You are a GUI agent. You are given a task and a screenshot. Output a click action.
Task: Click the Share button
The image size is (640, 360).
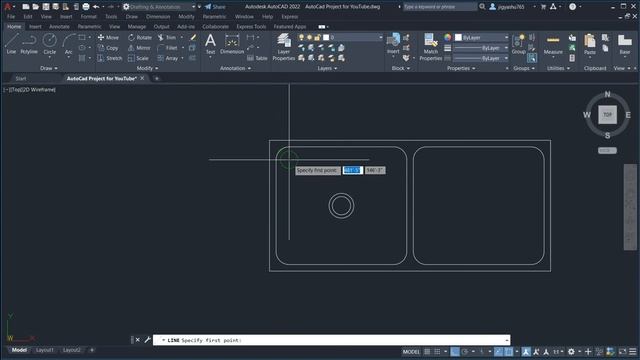tap(215, 7)
